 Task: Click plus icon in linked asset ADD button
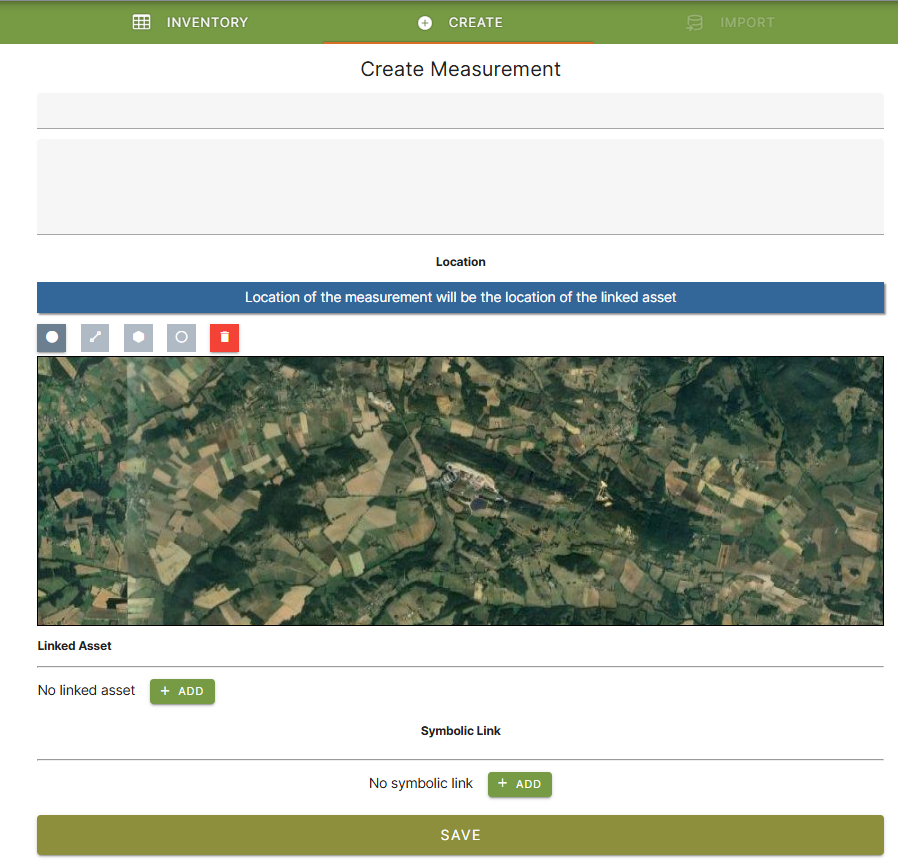165,691
